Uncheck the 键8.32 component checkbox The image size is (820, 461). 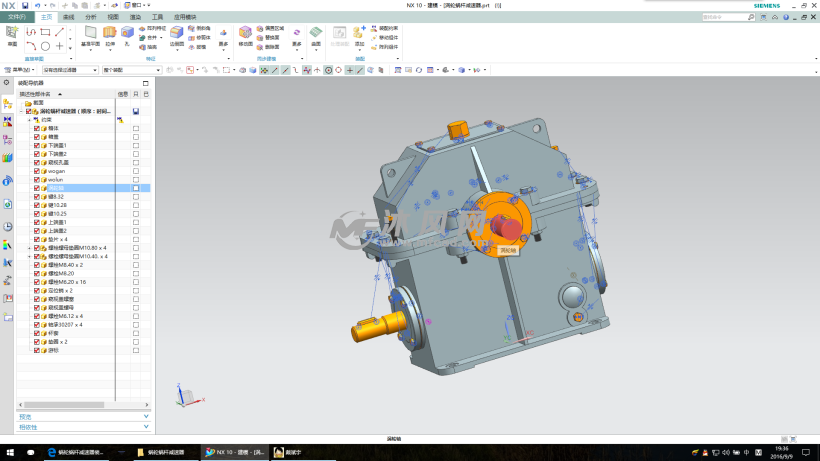37,197
